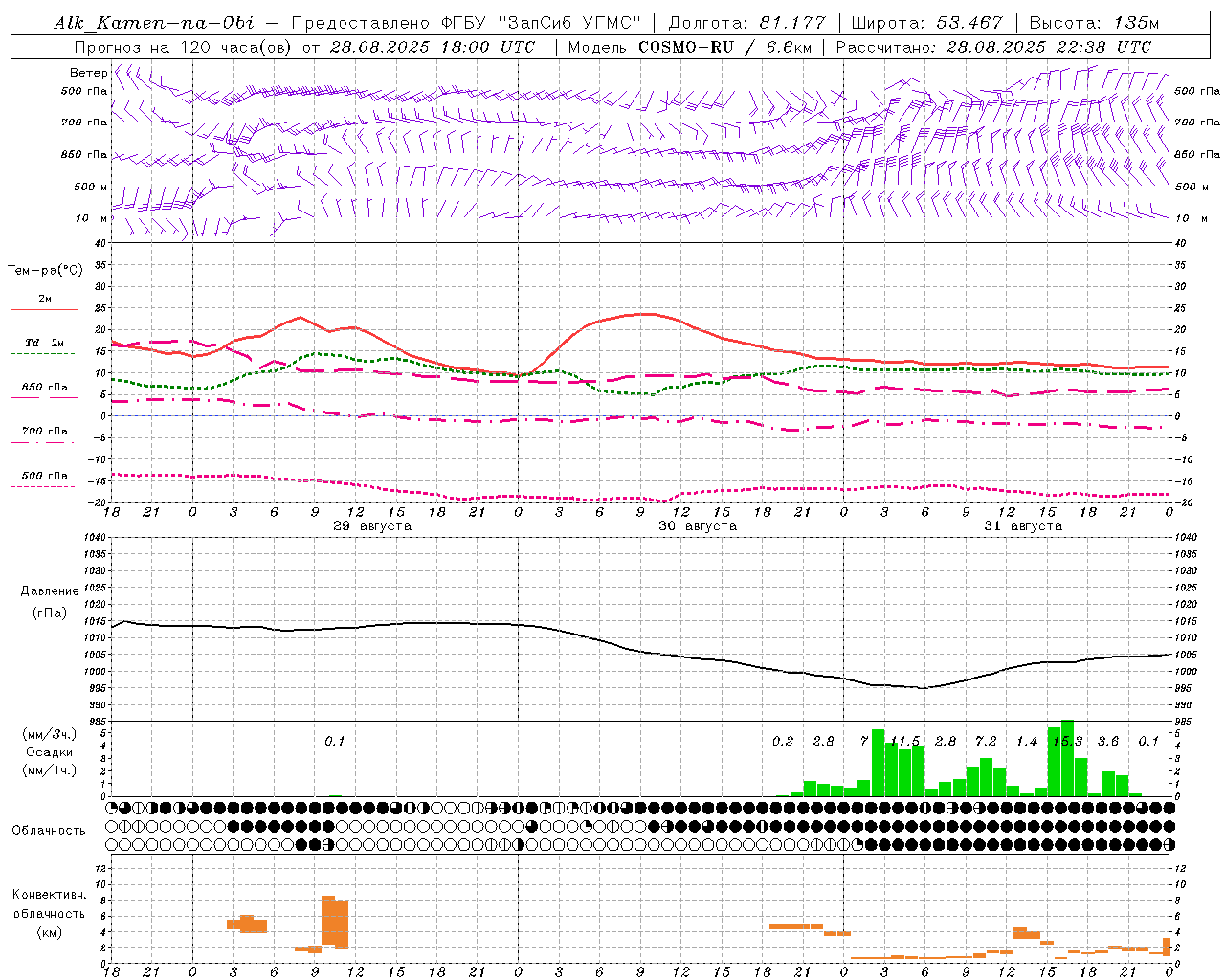Select the text Предоставлено ФГБУ "ЗапСиб УГМС"
This screenshot has width=1225, height=980.
point(465,23)
